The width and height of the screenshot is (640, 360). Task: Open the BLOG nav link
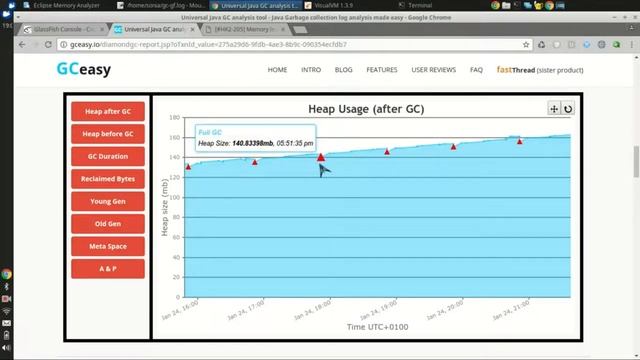[x=343, y=70]
